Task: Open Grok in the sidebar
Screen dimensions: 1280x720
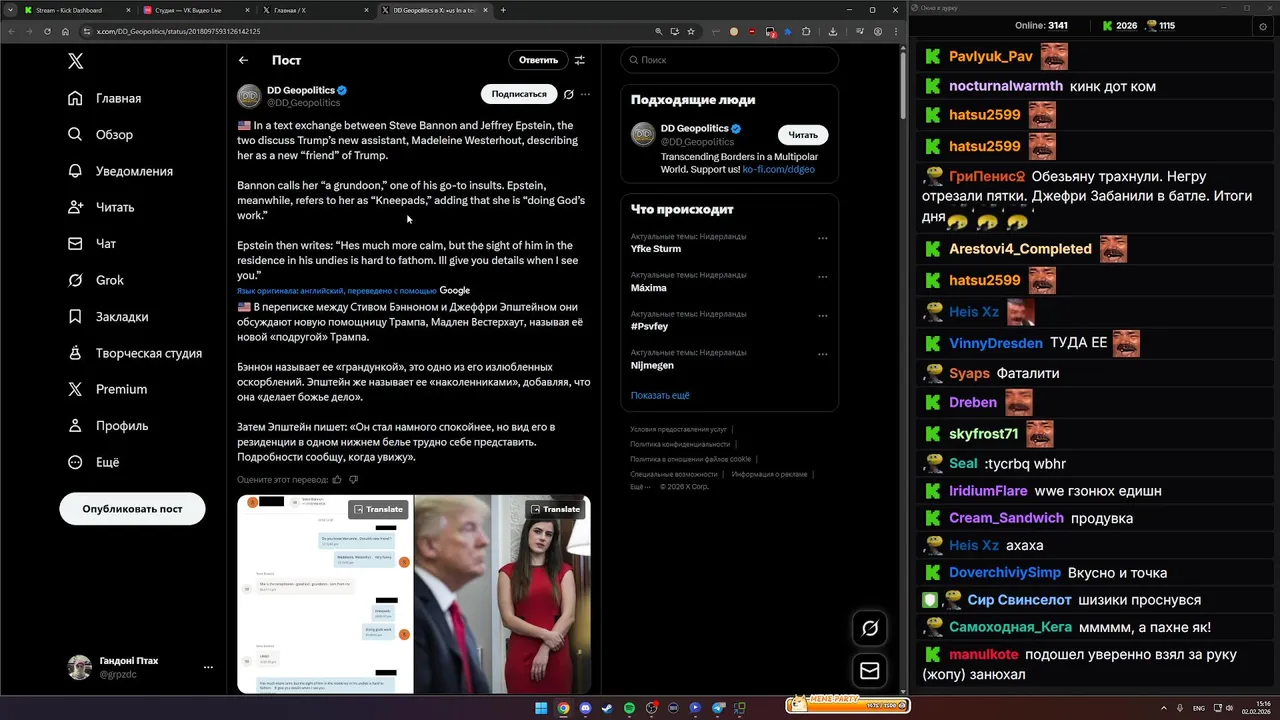Action: 96,280
